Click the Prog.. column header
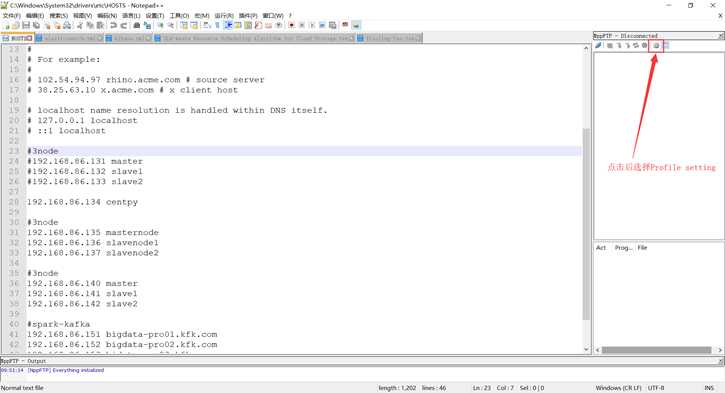 tap(623, 248)
